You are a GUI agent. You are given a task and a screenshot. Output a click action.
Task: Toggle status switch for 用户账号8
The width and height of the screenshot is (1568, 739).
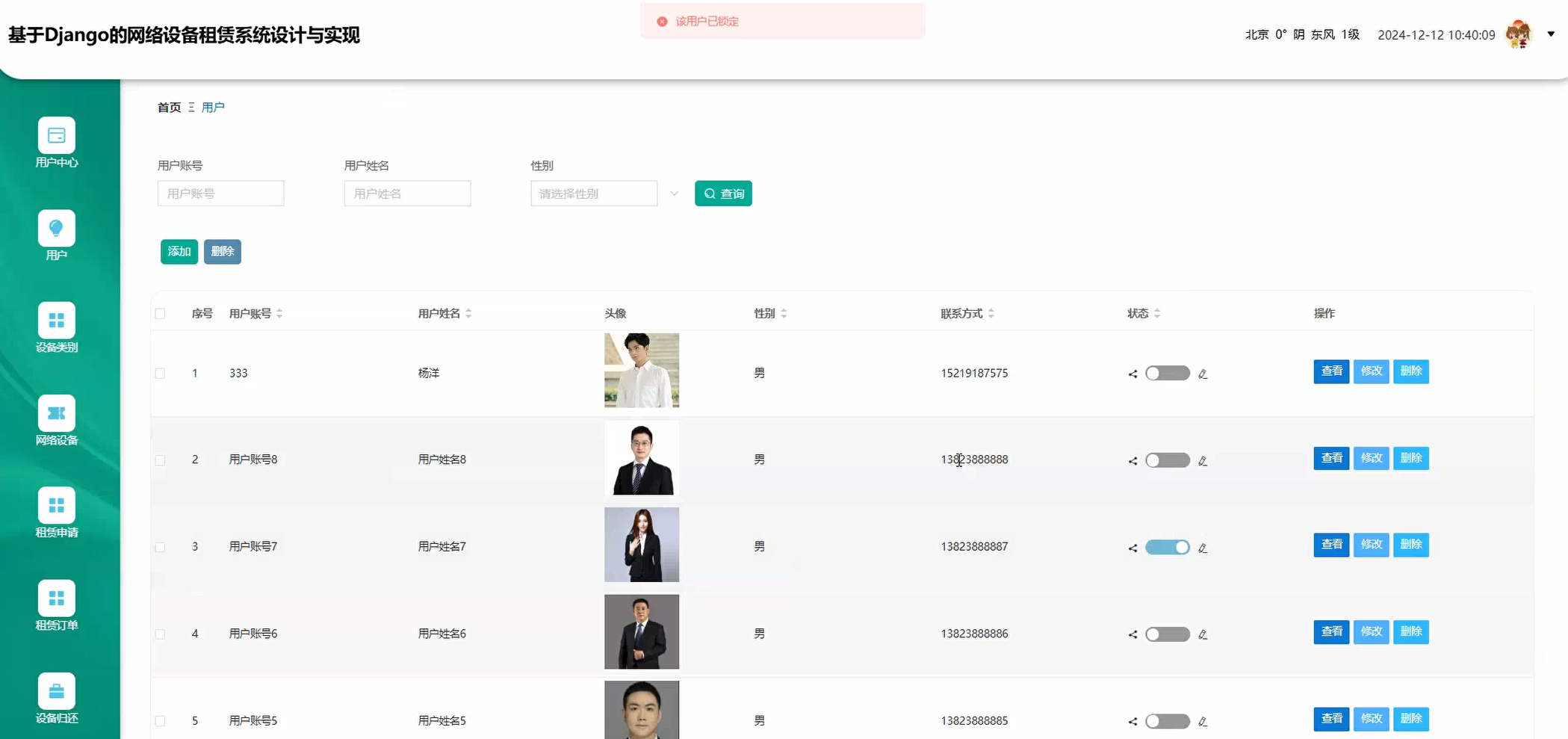point(1168,460)
